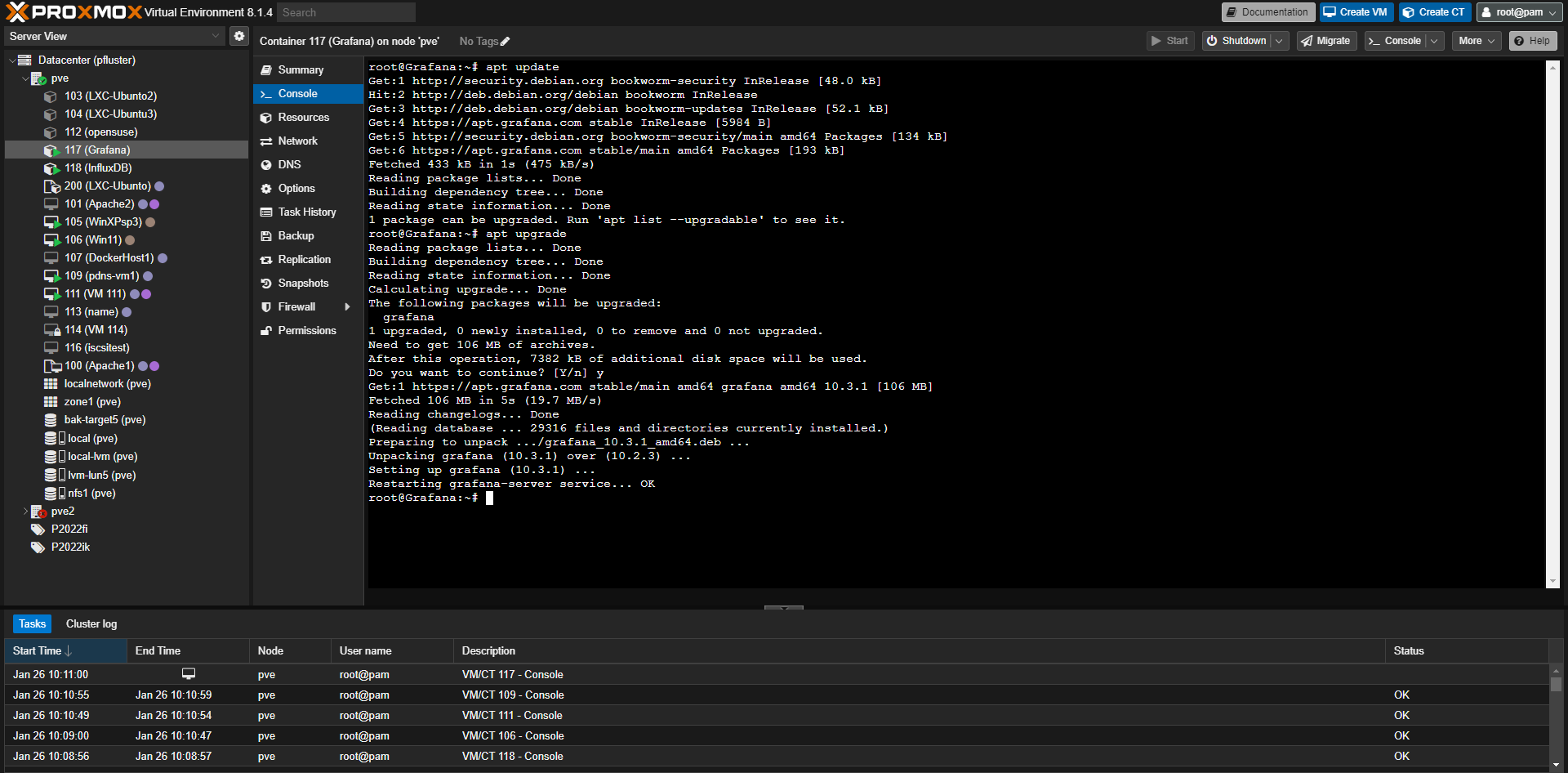Viewport: 1568px width, 773px height.
Task: Select VM 111 (VM 111) in tree
Action: click(95, 294)
